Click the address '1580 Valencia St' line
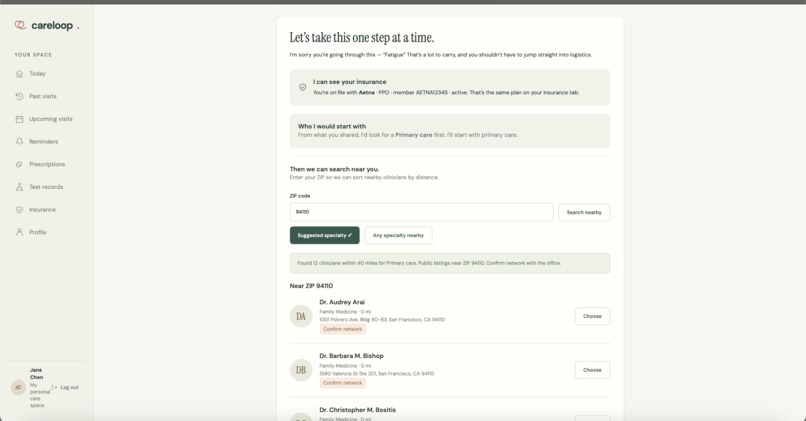This screenshot has height=421, width=806. (x=376, y=374)
